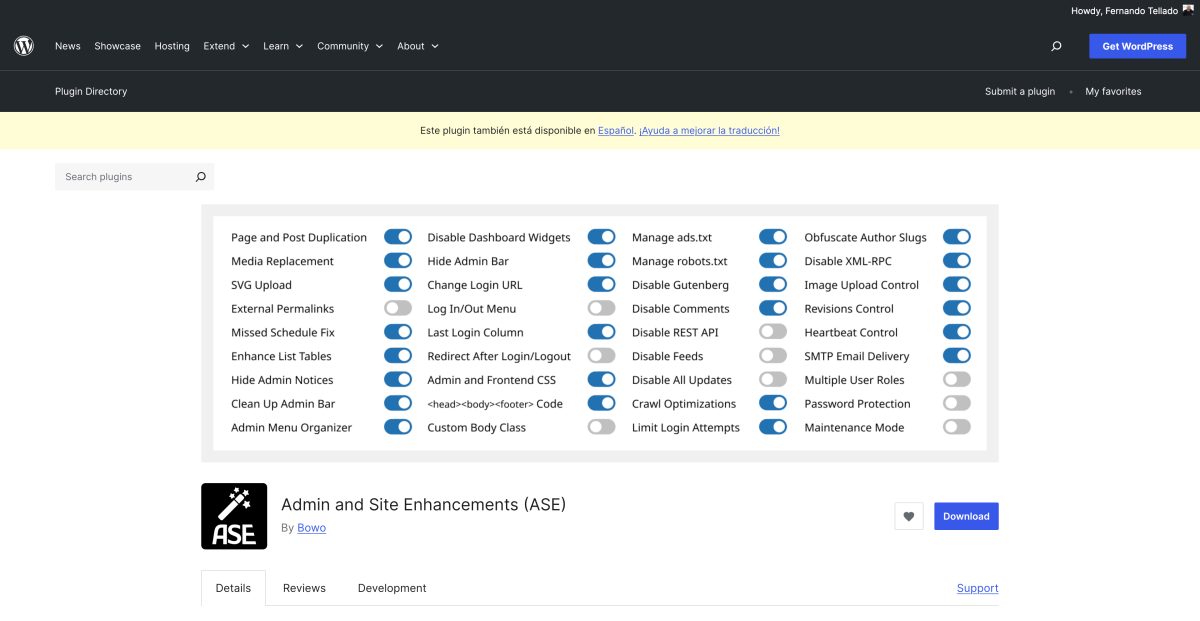Screen dimensions: 1200x621
Task: Select Hosting in the navigation menu
Action: (171, 45)
